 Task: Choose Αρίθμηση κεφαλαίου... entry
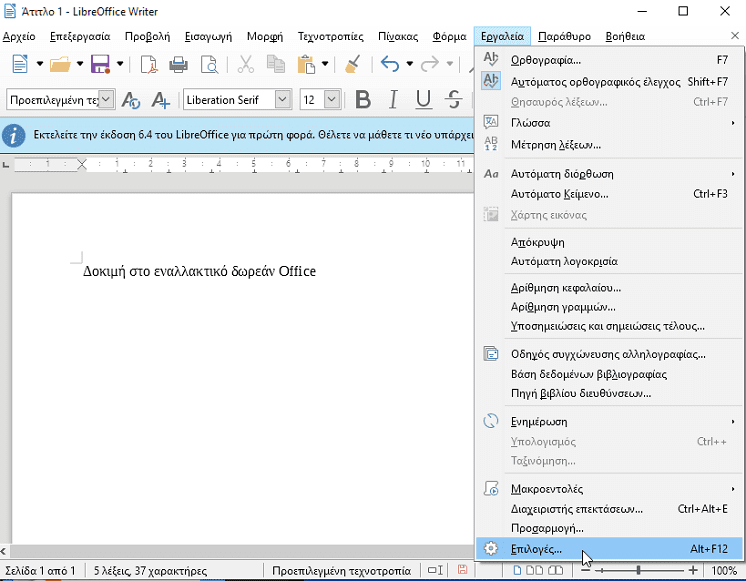tap(609, 288)
